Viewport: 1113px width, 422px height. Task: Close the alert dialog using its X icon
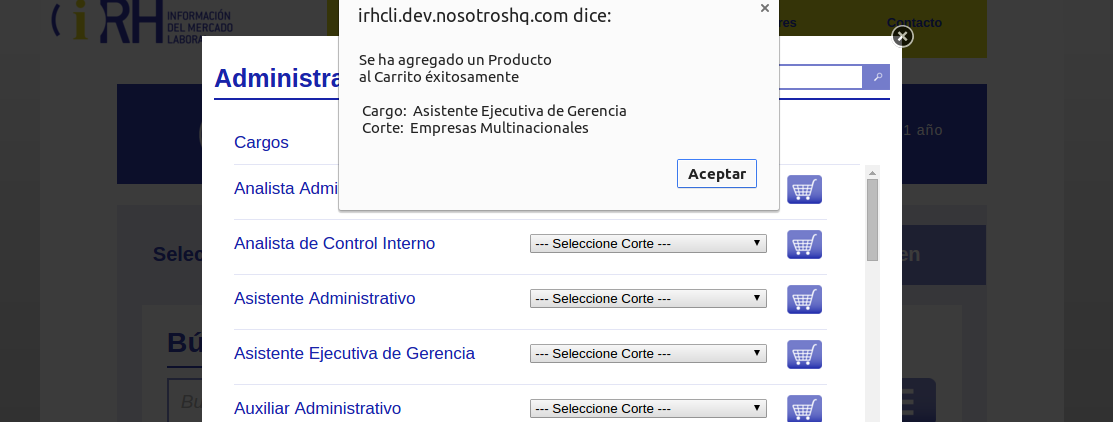764,9
